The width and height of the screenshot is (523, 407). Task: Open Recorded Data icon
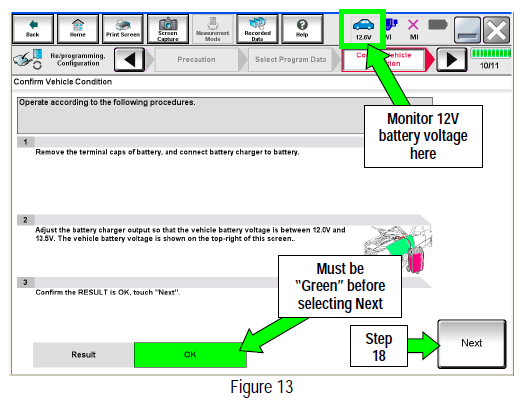click(x=257, y=29)
